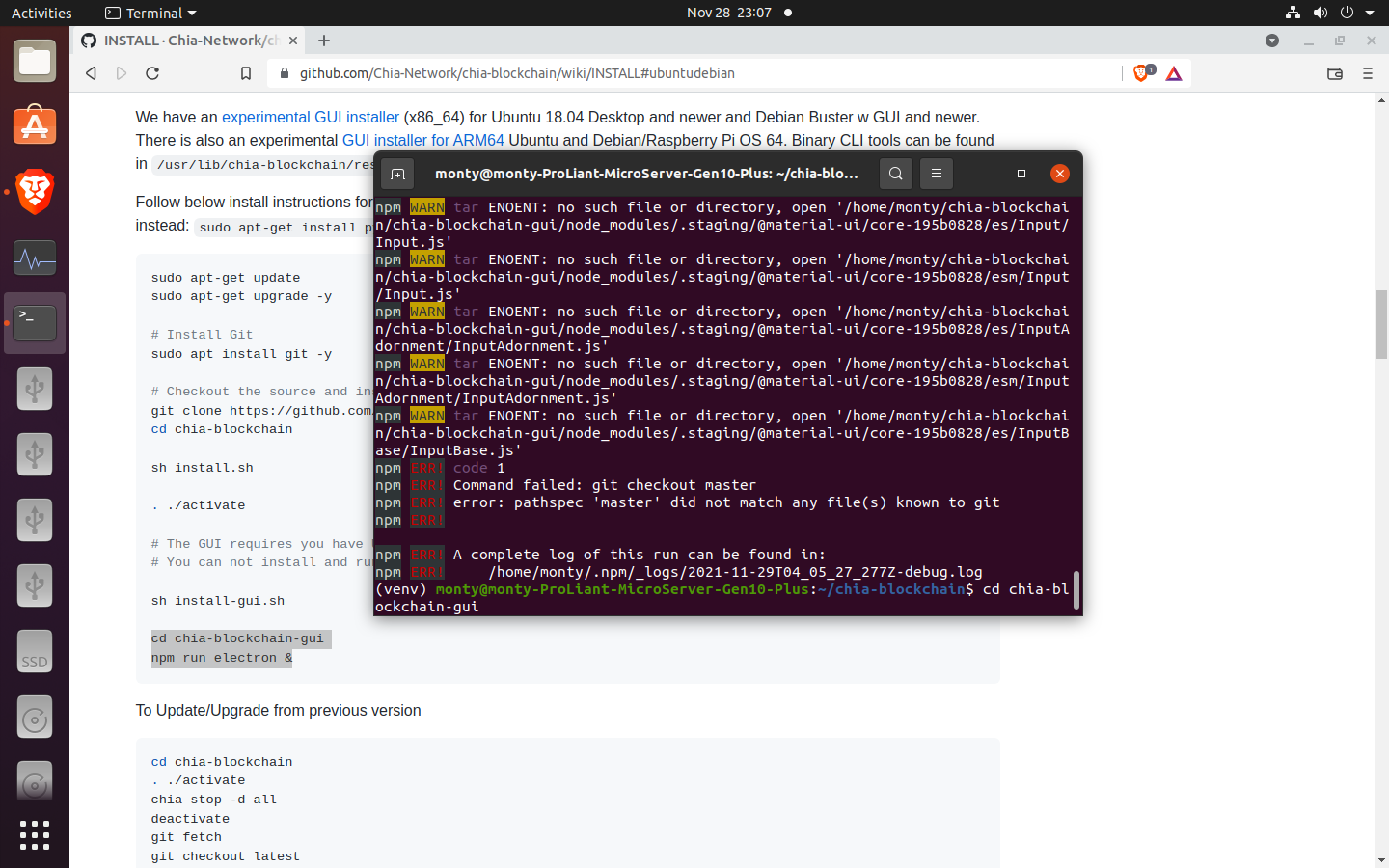Image resolution: width=1389 pixels, height=868 pixels.
Task: Bookmark this page in Brave
Action: 246,73
